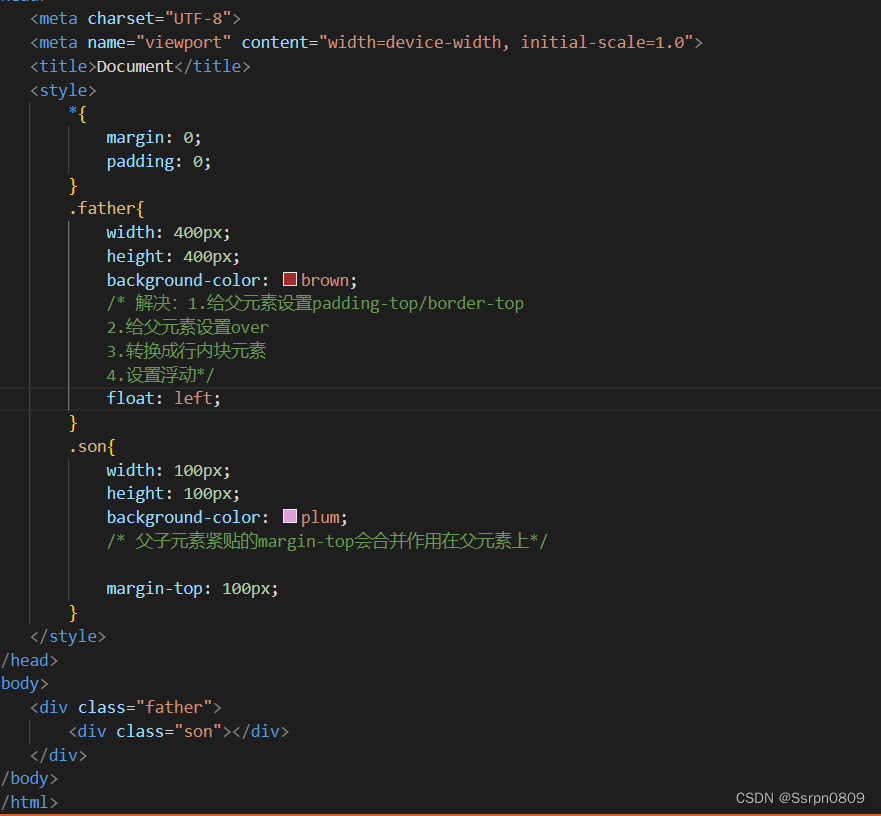
Task: Click the <title>Document</title> line
Action: click(x=140, y=66)
